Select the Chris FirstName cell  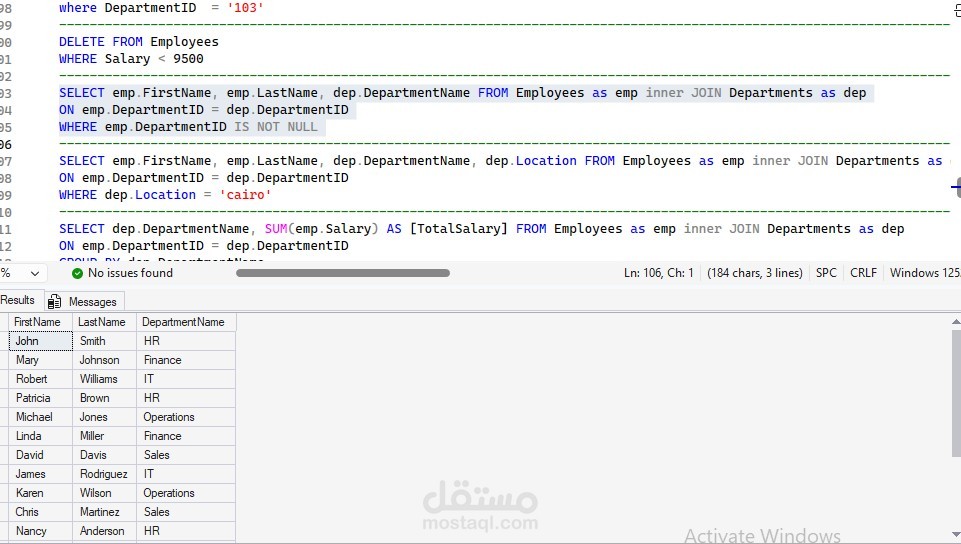(40, 512)
